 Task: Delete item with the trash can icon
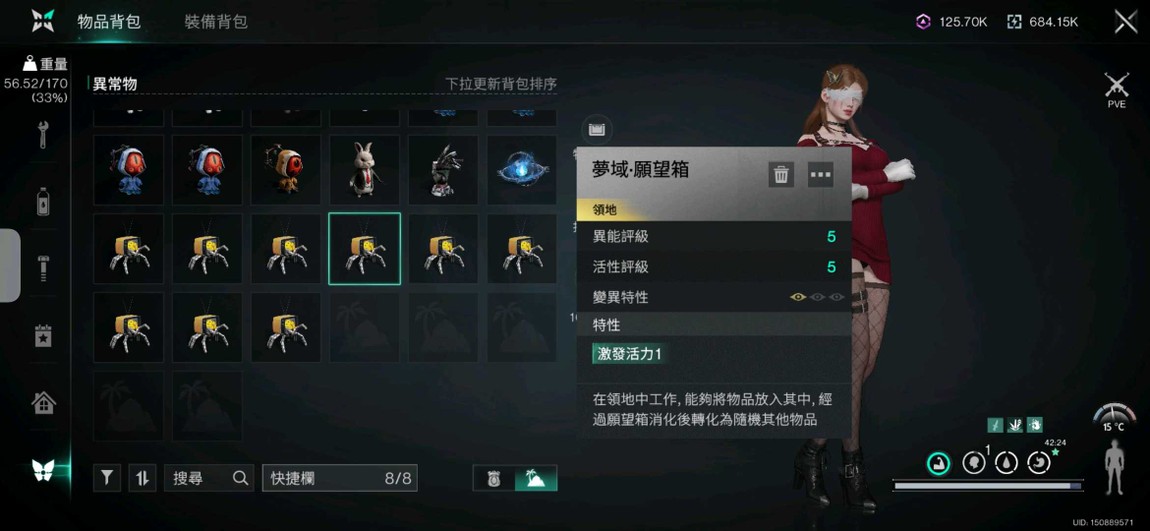(781, 175)
